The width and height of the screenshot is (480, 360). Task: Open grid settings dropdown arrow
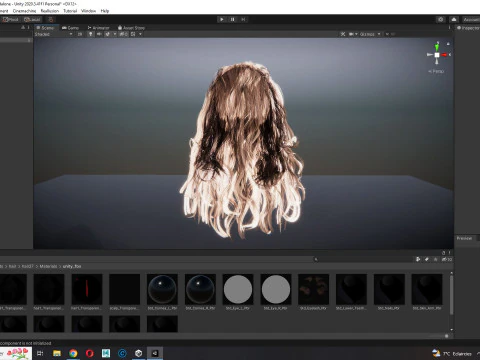[140, 34]
